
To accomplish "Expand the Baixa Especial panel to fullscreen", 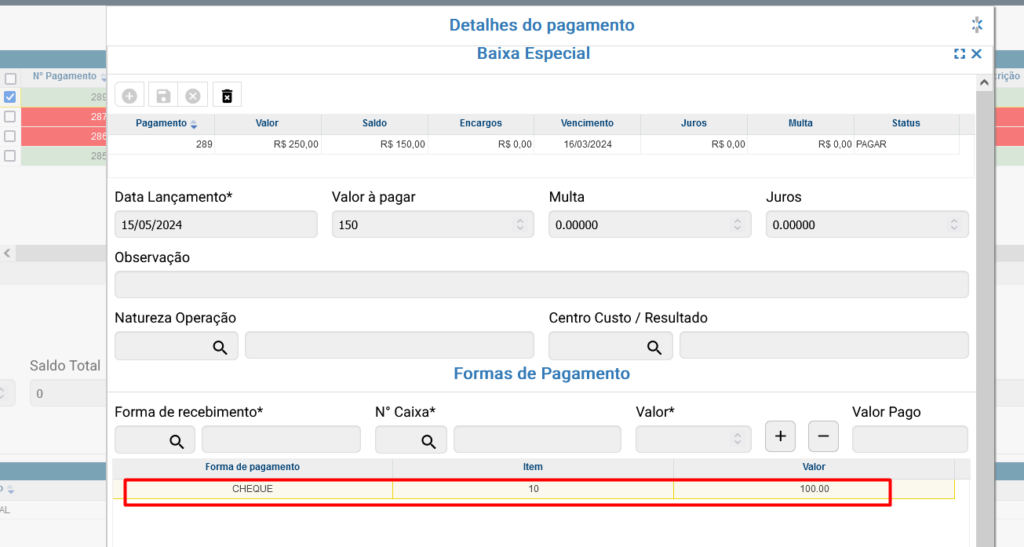I will (x=959, y=54).
